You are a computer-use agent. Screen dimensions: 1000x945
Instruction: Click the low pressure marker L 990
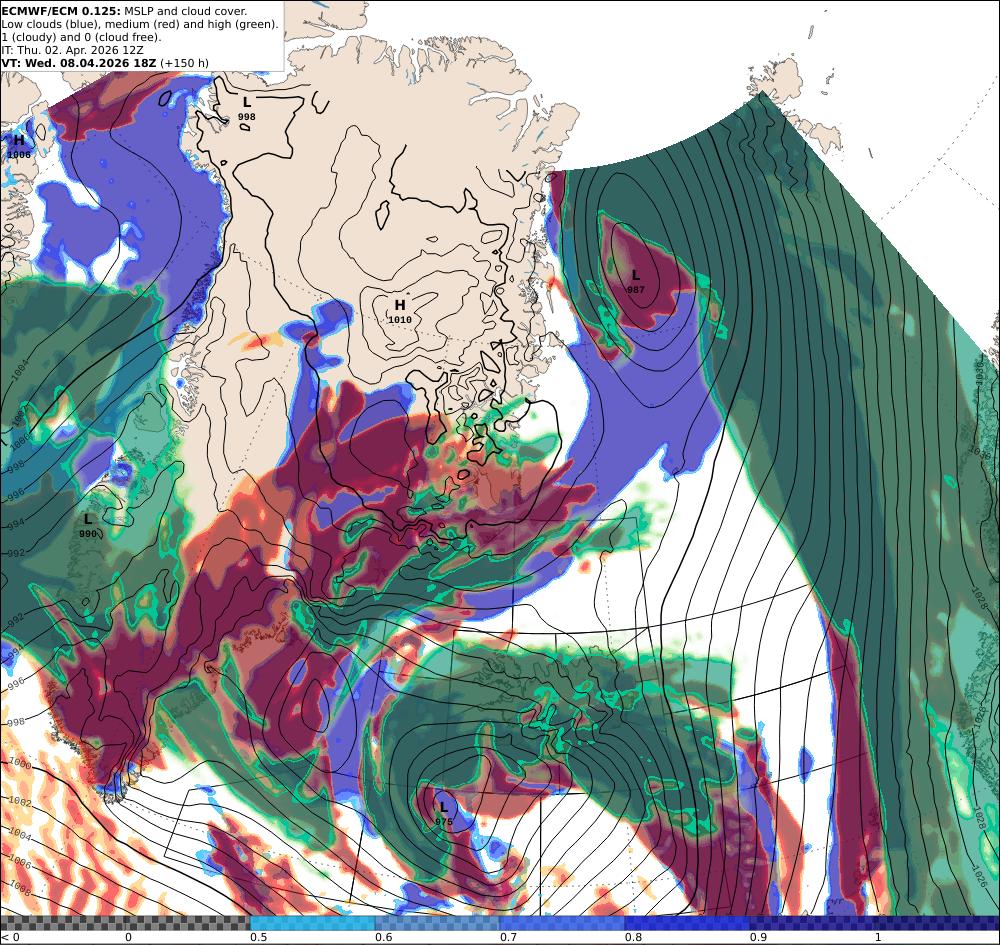[88, 526]
